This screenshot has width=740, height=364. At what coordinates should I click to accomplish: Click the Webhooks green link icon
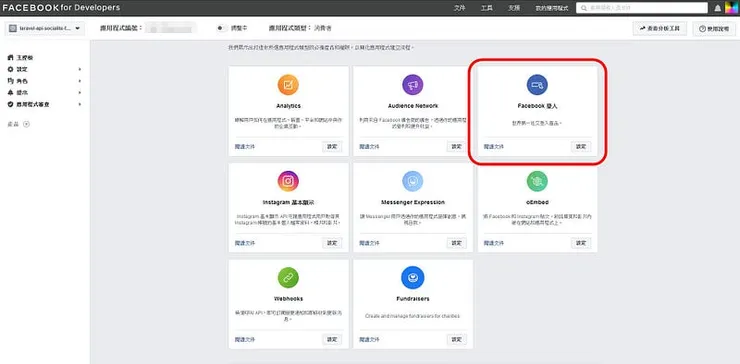tap(288, 278)
